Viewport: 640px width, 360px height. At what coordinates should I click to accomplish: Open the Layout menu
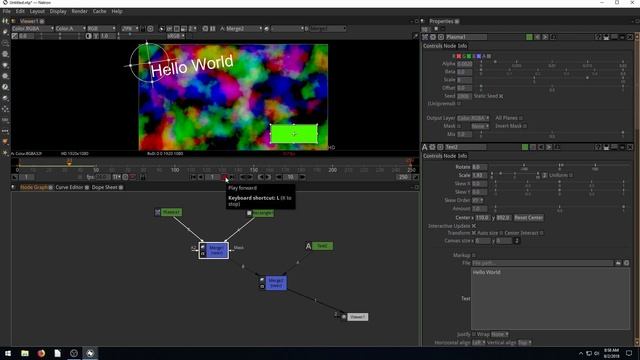pos(37,11)
